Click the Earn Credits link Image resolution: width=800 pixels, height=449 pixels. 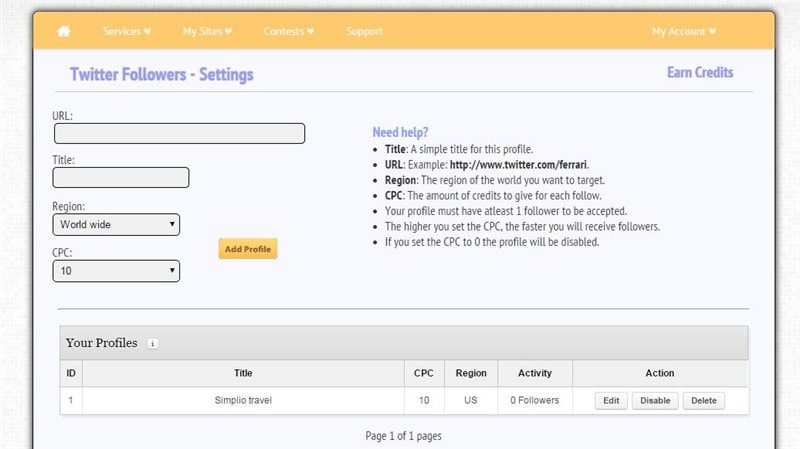pos(700,73)
